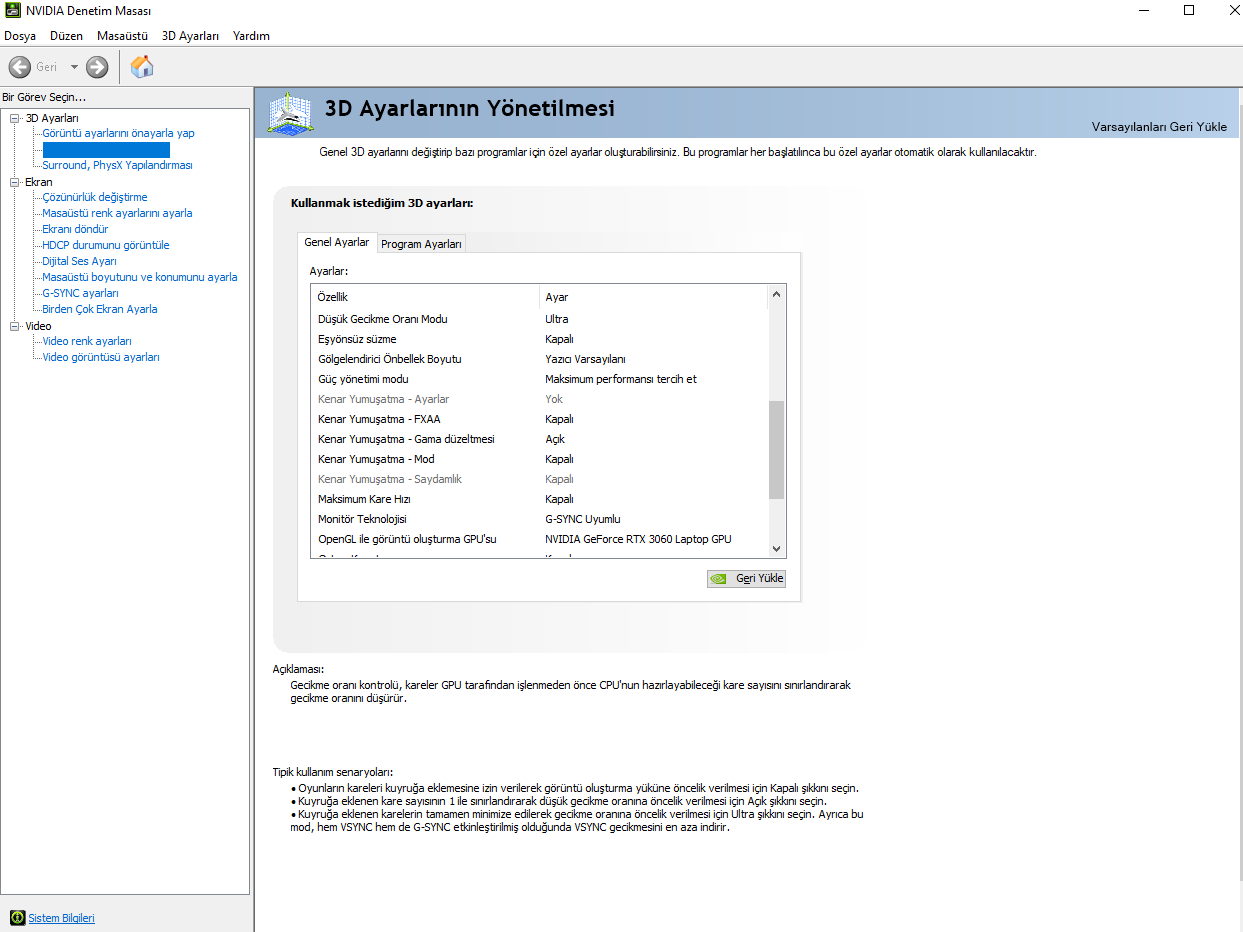The height and width of the screenshot is (932, 1243).
Task: Open Birden Çok Ekran Ayarla
Action: tap(99, 309)
